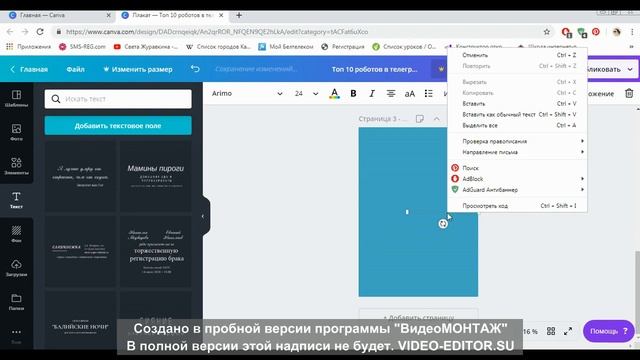The image size is (640, 360).
Task: Choose Выделить все in context menu
Action: [x=518, y=125]
